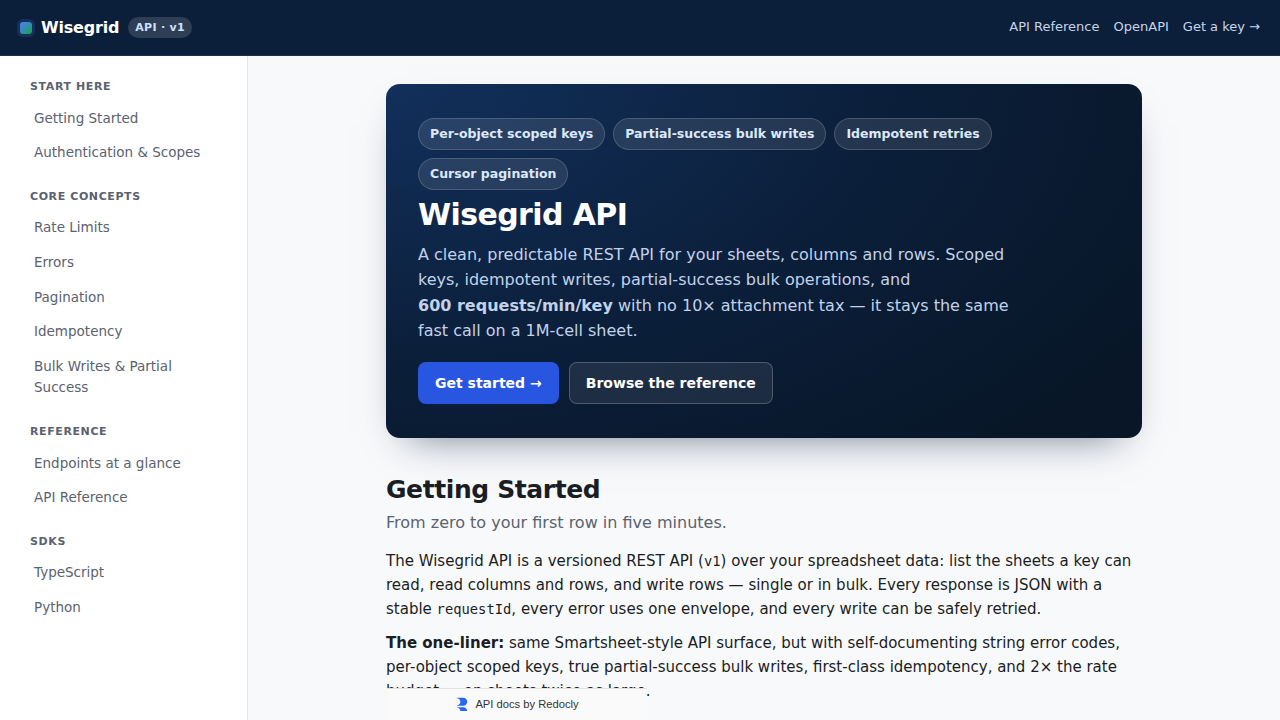This screenshot has width=1280, height=720.
Task: Click the Get started button
Action: click(488, 383)
